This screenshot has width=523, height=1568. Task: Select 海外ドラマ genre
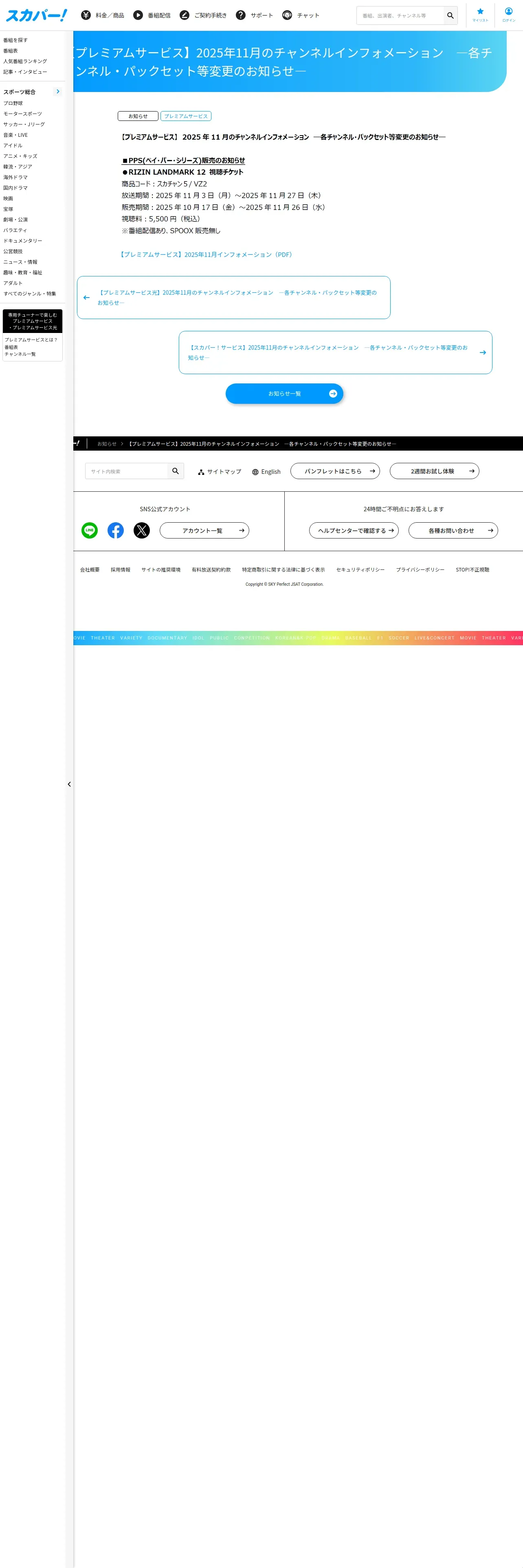click(x=15, y=178)
